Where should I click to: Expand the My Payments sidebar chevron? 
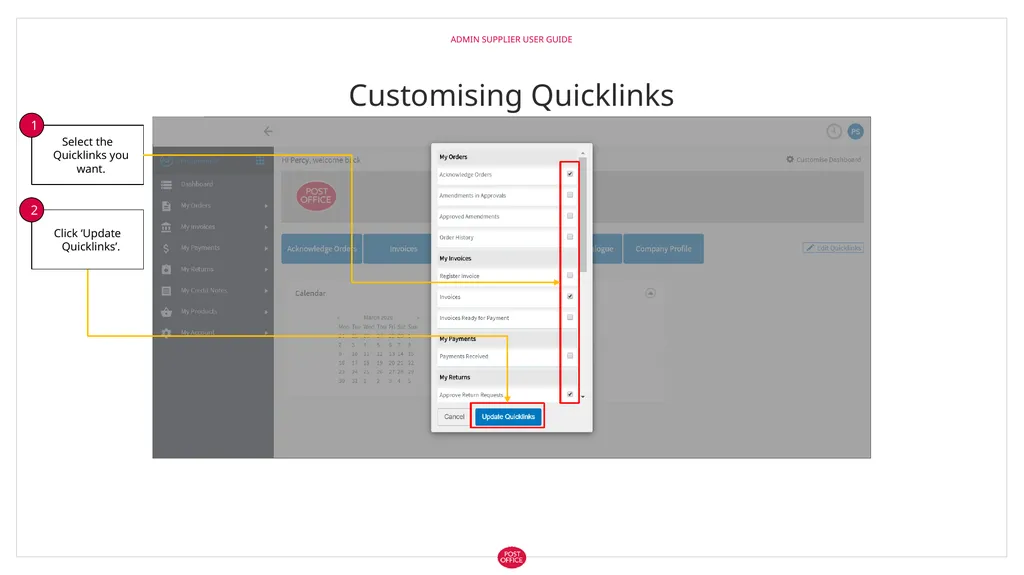pos(266,248)
